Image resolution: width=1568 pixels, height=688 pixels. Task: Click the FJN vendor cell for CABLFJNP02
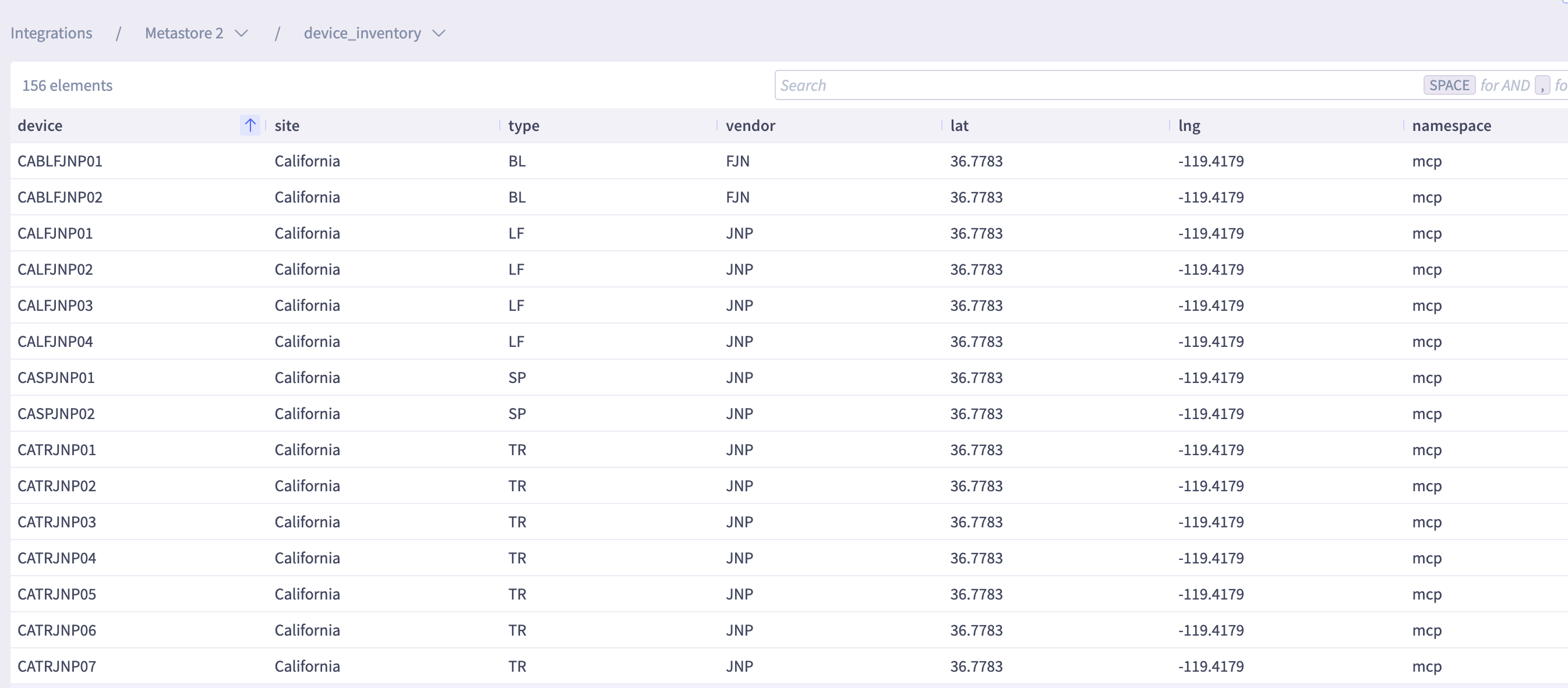pos(737,197)
